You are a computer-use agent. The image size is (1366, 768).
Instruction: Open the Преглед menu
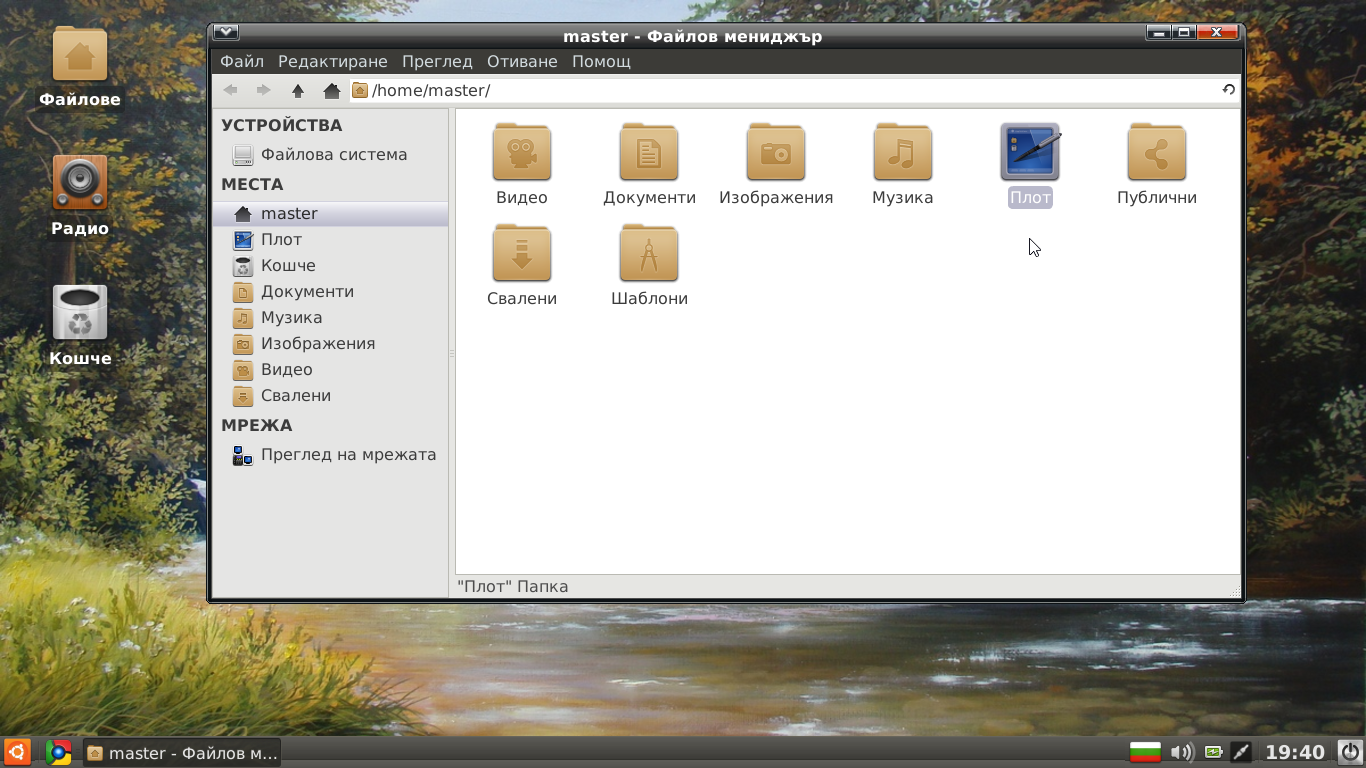(x=437, y=61)
